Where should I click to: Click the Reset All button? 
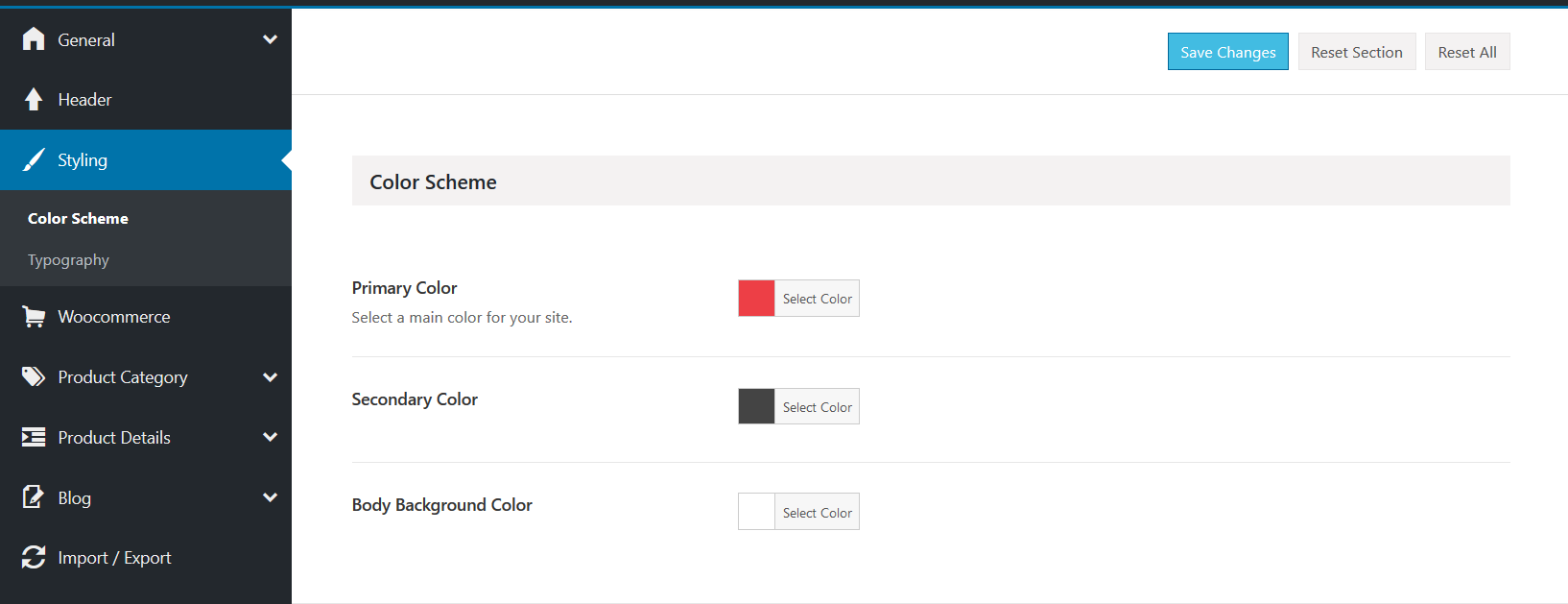point(1466,52)
